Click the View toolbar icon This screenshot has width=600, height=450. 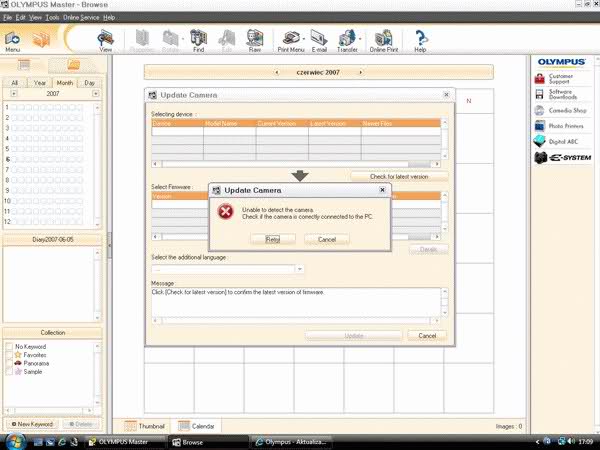(x=105, y=41)
